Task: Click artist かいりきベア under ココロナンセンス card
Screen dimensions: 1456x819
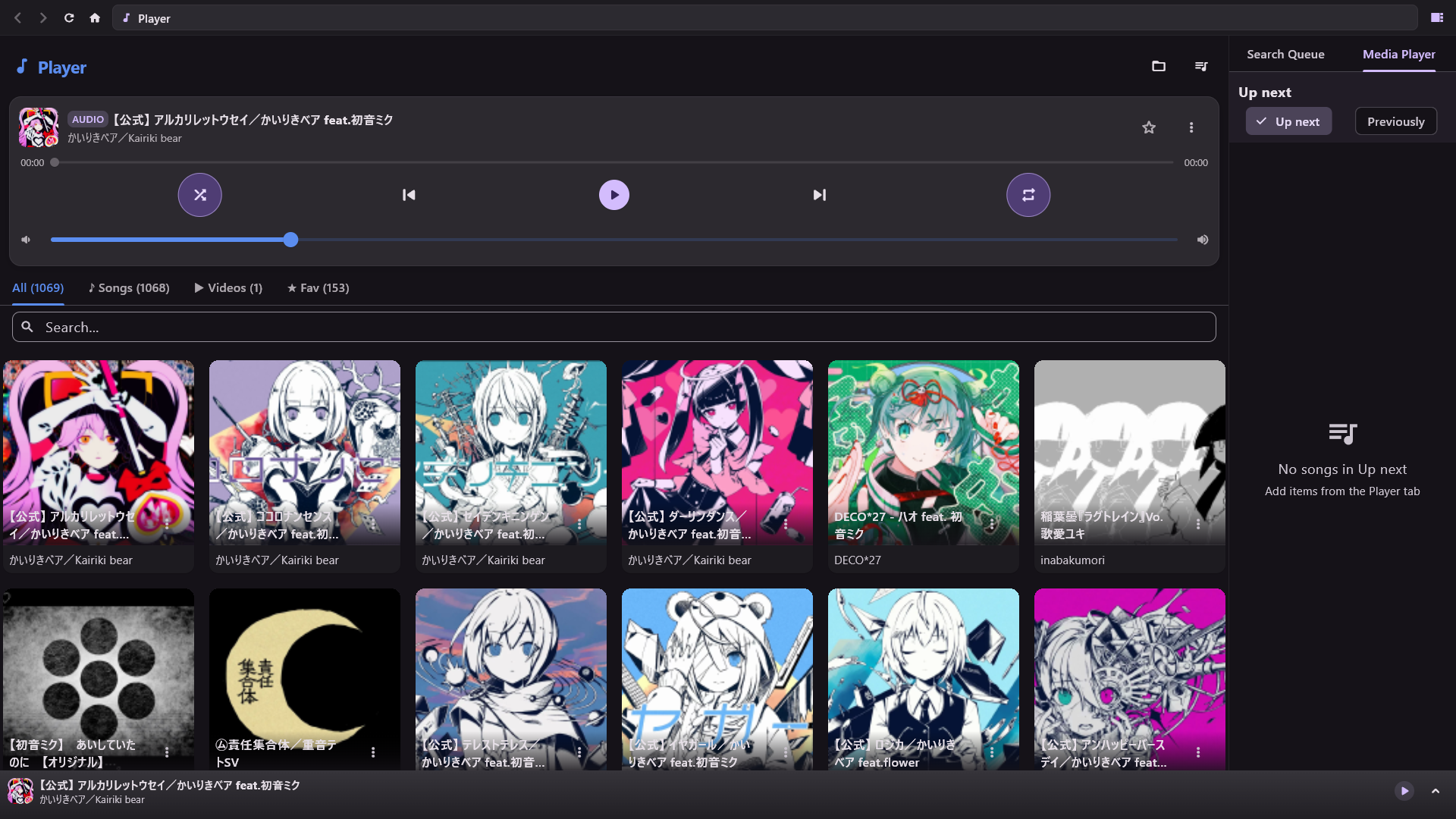Action: (277, 560)
